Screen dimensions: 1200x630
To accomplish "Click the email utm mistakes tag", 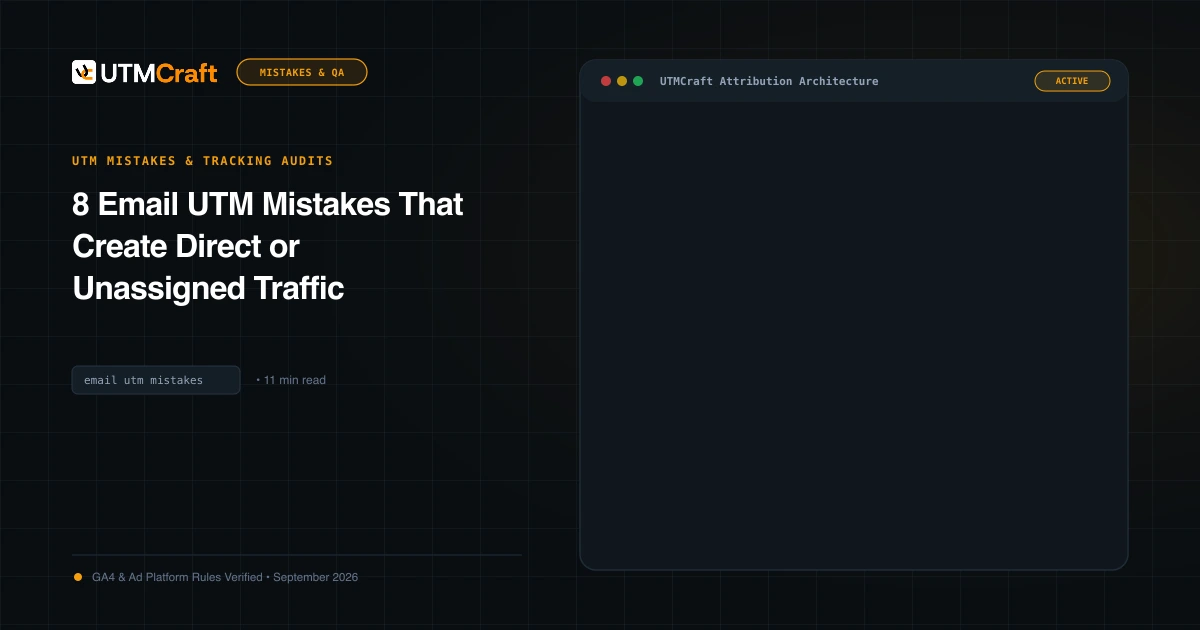I will click(x=156, y=380).
